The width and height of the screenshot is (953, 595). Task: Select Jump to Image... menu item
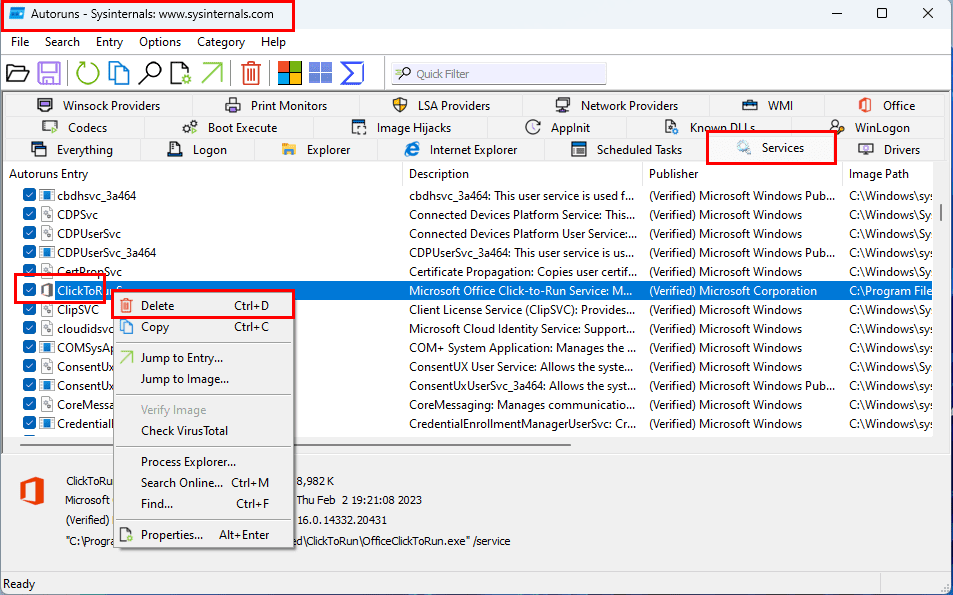204,379
